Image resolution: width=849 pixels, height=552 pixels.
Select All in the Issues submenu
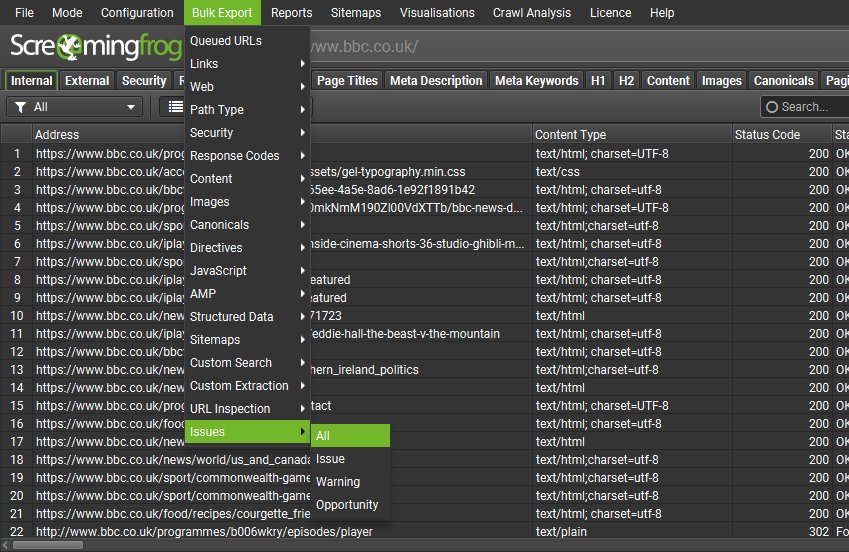click(x=350, y=436)
